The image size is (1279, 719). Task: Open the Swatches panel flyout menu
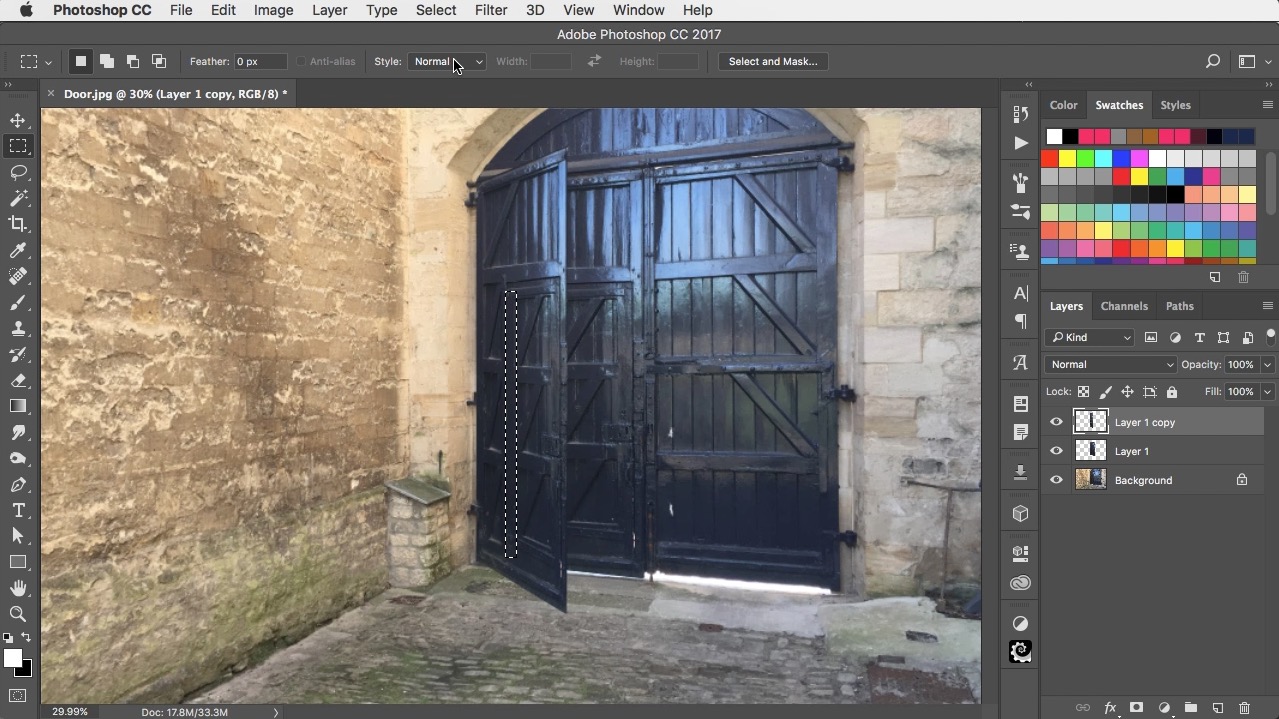1267,105
